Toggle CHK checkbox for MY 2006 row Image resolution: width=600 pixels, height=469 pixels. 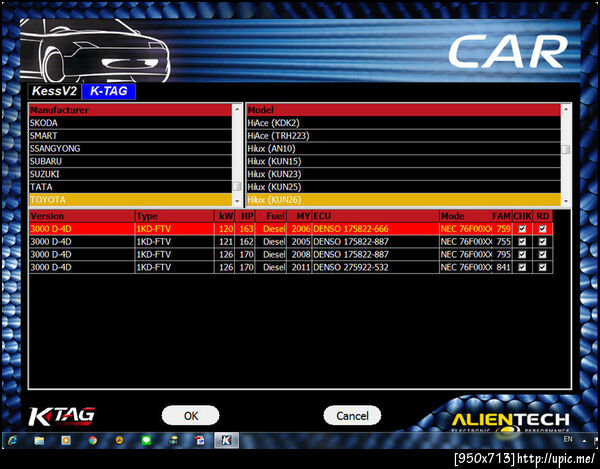click(x=522, y=229)
